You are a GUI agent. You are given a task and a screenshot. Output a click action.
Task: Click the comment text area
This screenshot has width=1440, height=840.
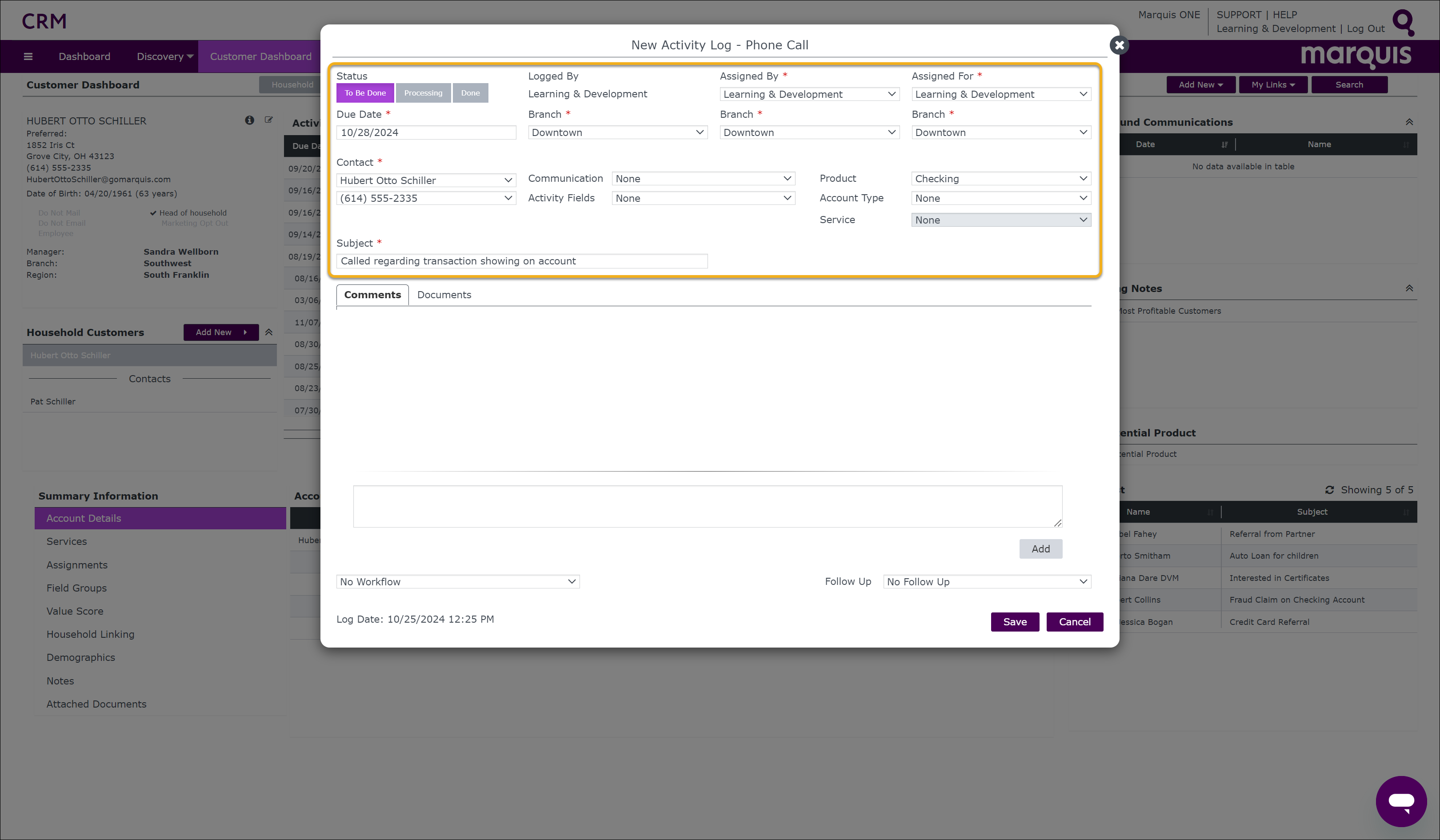[708, 506]
